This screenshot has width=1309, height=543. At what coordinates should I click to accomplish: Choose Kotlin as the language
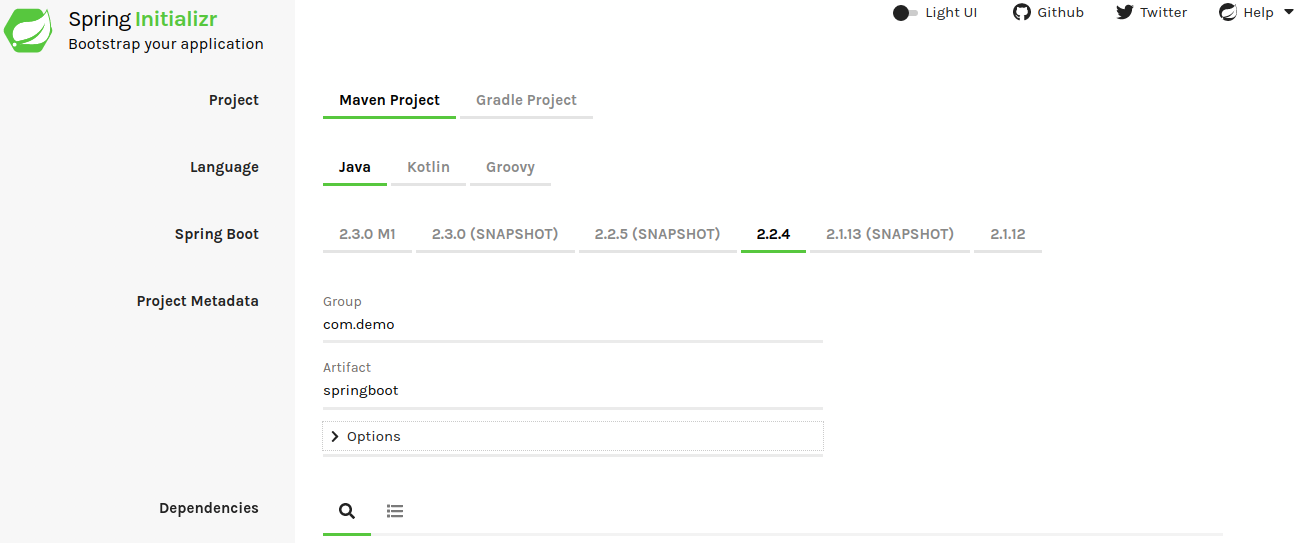click(428, 167)
